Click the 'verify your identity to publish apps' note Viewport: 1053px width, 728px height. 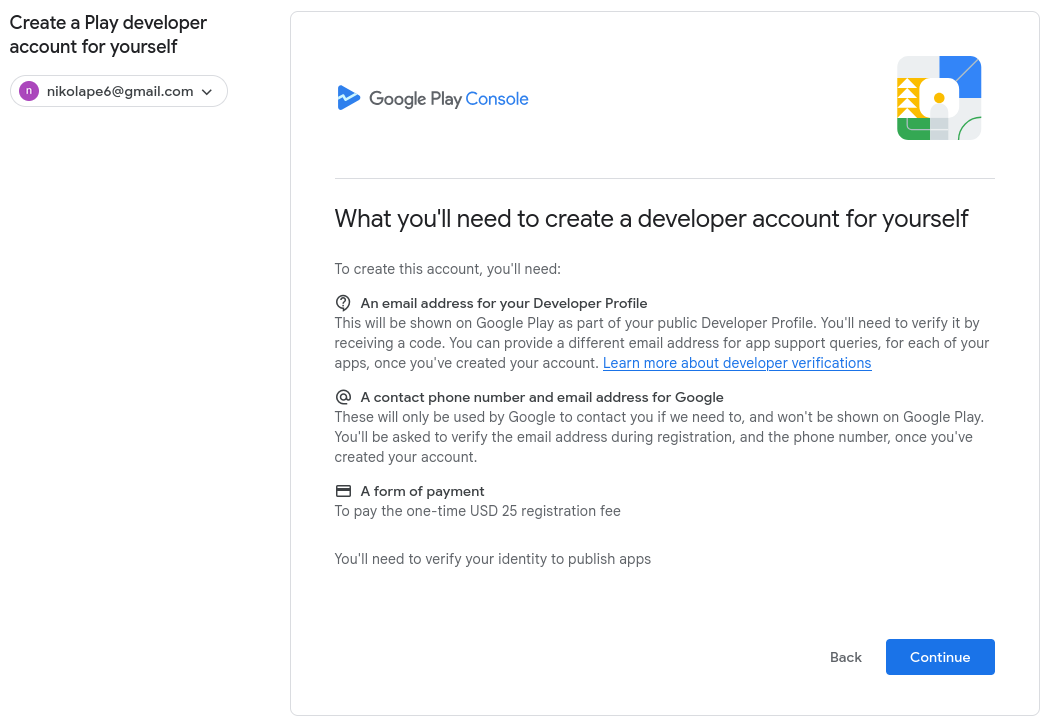point(492,559)
